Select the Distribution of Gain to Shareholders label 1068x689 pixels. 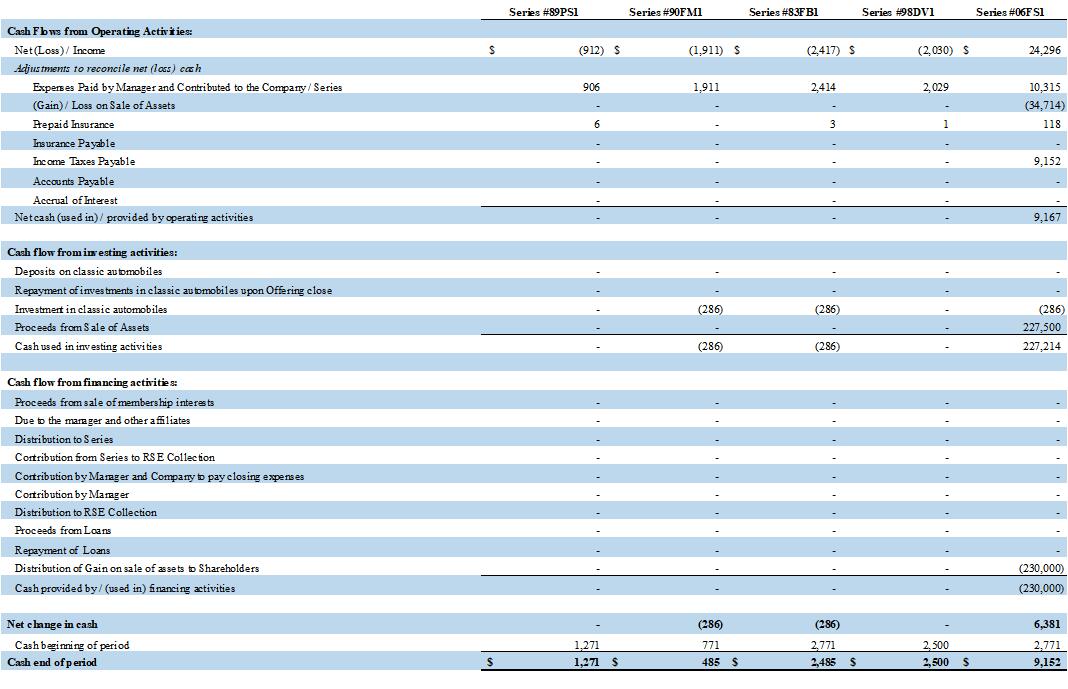coord(137,568)
